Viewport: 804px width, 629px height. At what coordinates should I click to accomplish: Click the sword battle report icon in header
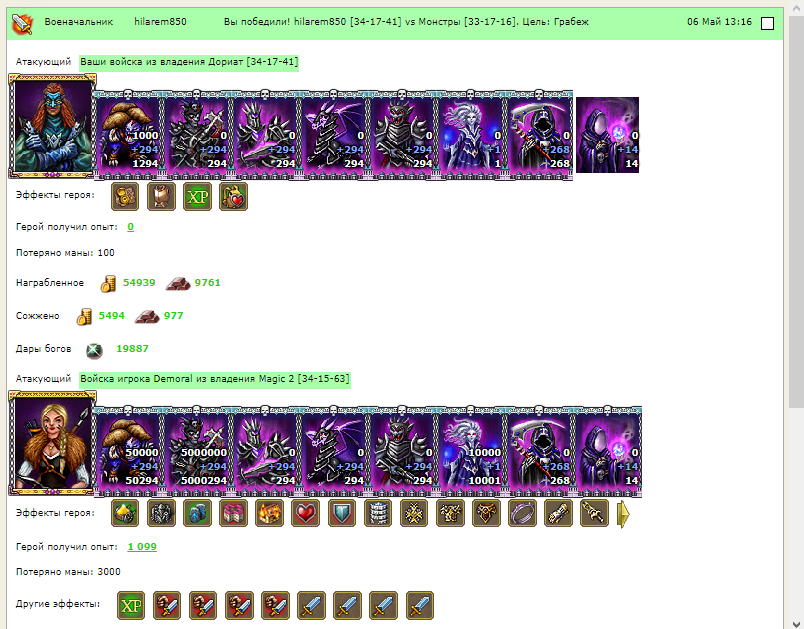pyautogui.click(x=23, y=23)
